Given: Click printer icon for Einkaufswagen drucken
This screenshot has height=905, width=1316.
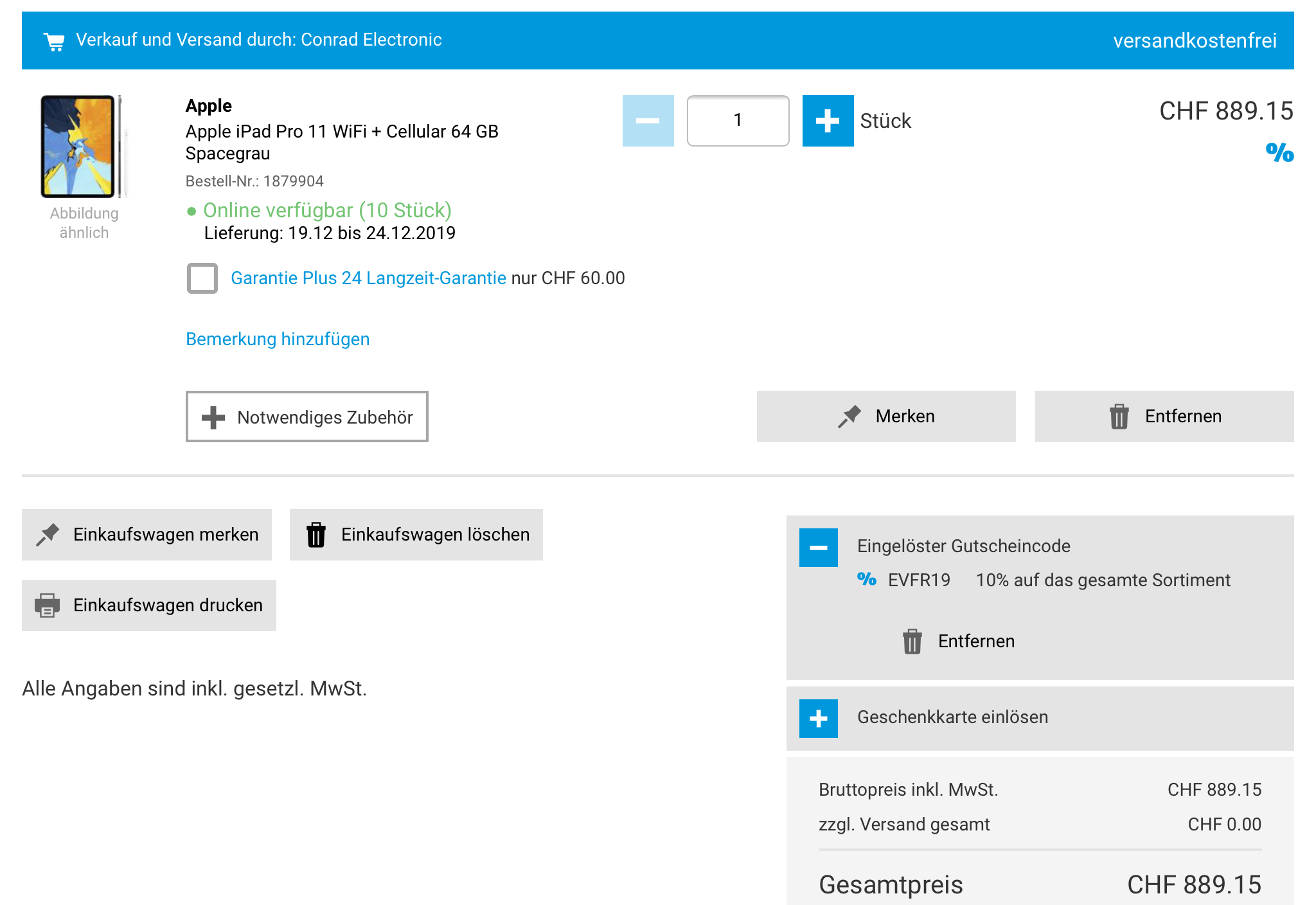Looking at the screenshot, I should click(47, 605).
